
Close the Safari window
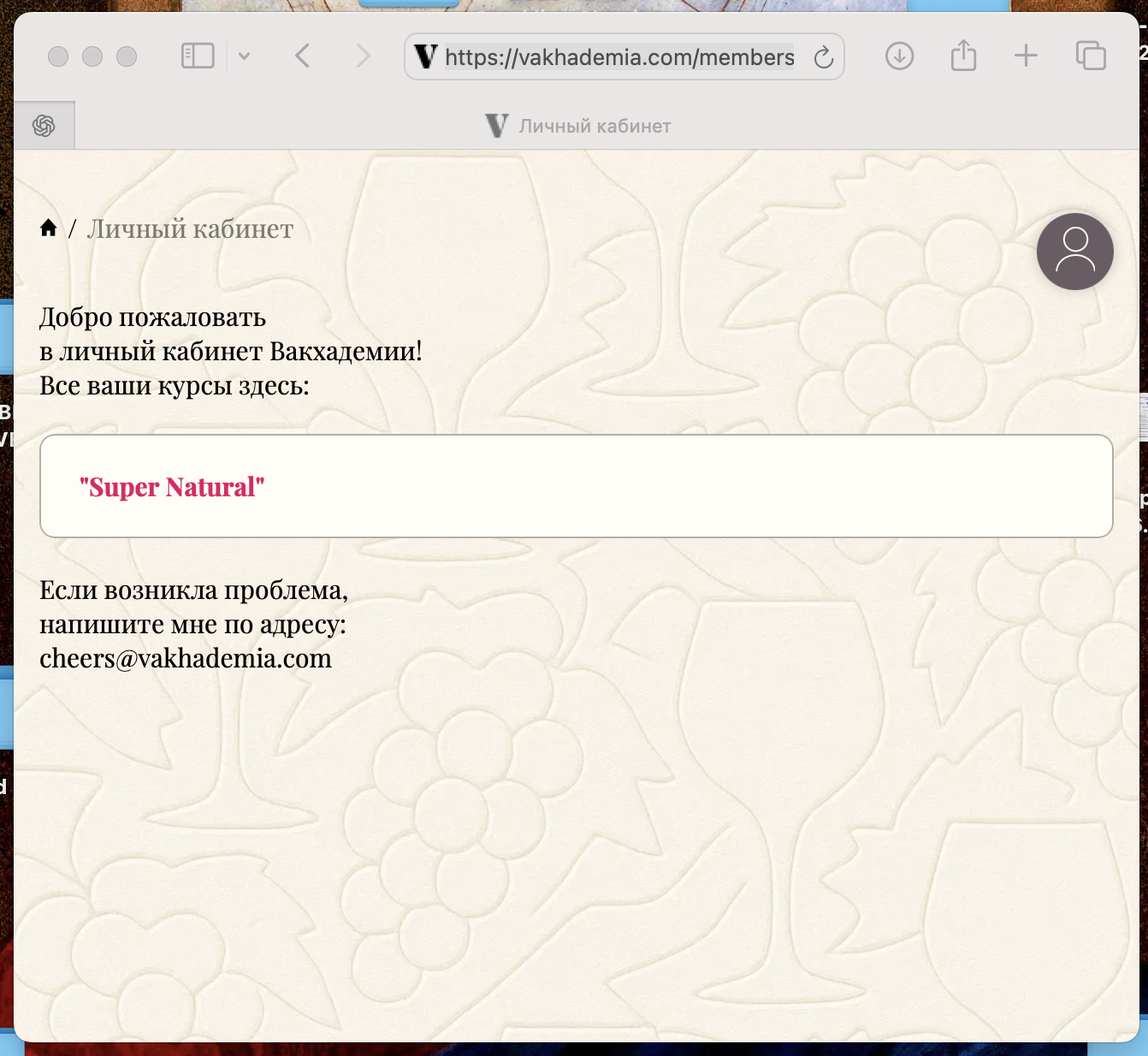click(58, 56)
